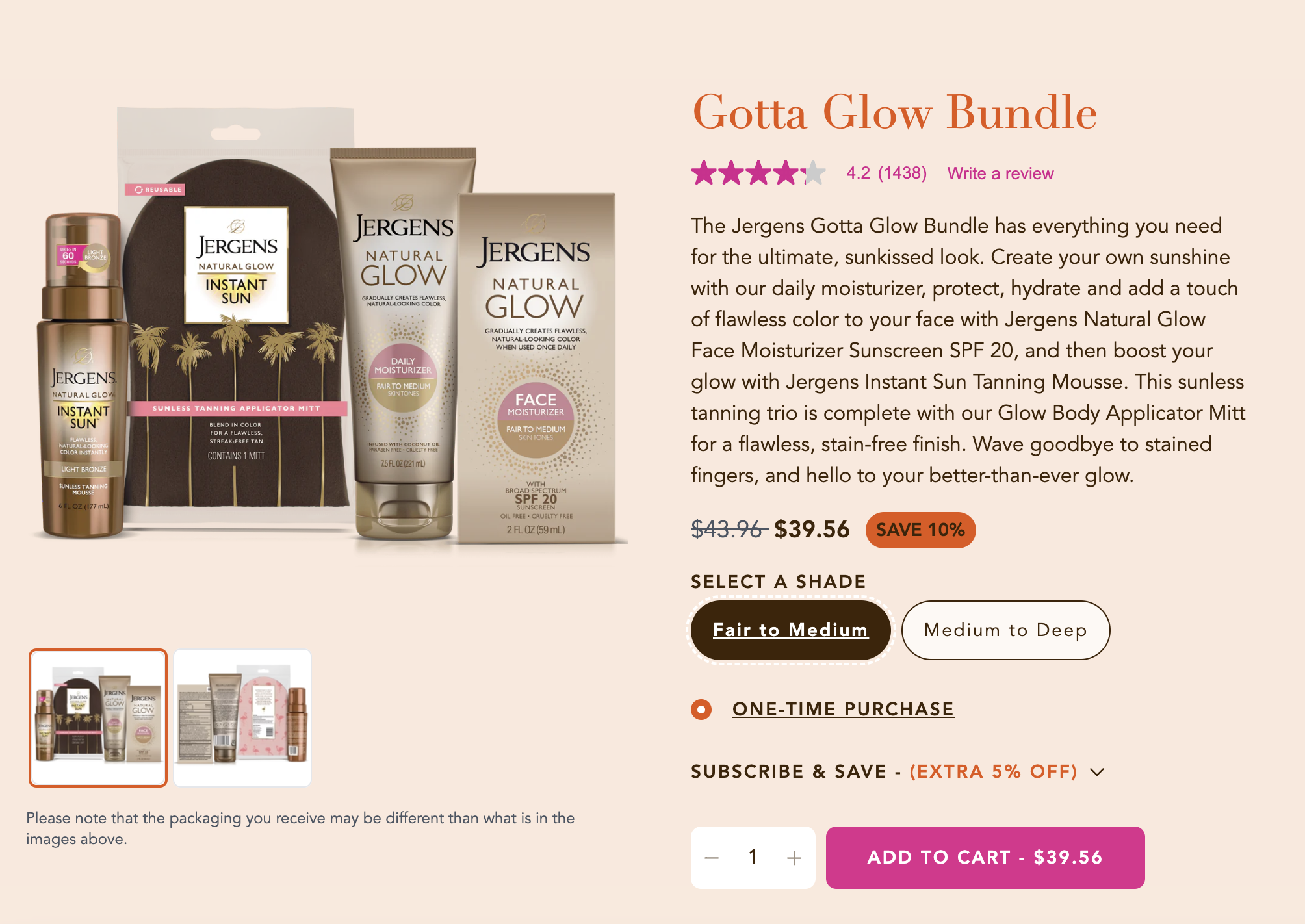Click the first pink rating star
The width and height of the screenshot is (1305, 924).
(x=704, y=173)
